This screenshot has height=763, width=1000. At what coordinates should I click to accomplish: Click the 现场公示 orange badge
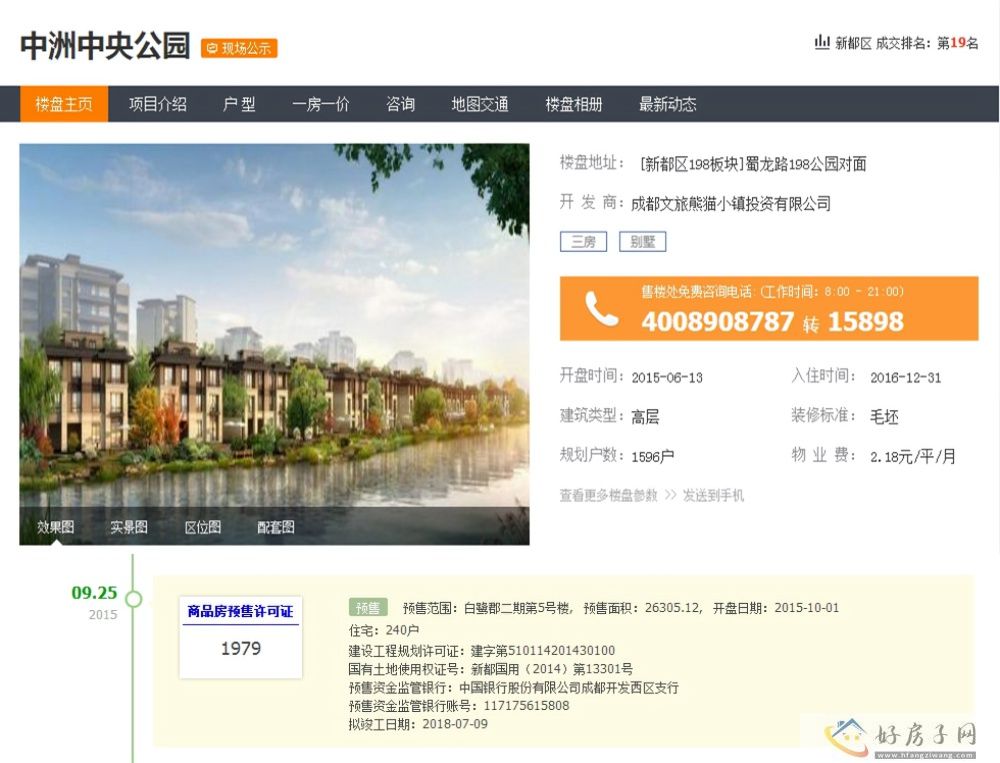(239, 48)
